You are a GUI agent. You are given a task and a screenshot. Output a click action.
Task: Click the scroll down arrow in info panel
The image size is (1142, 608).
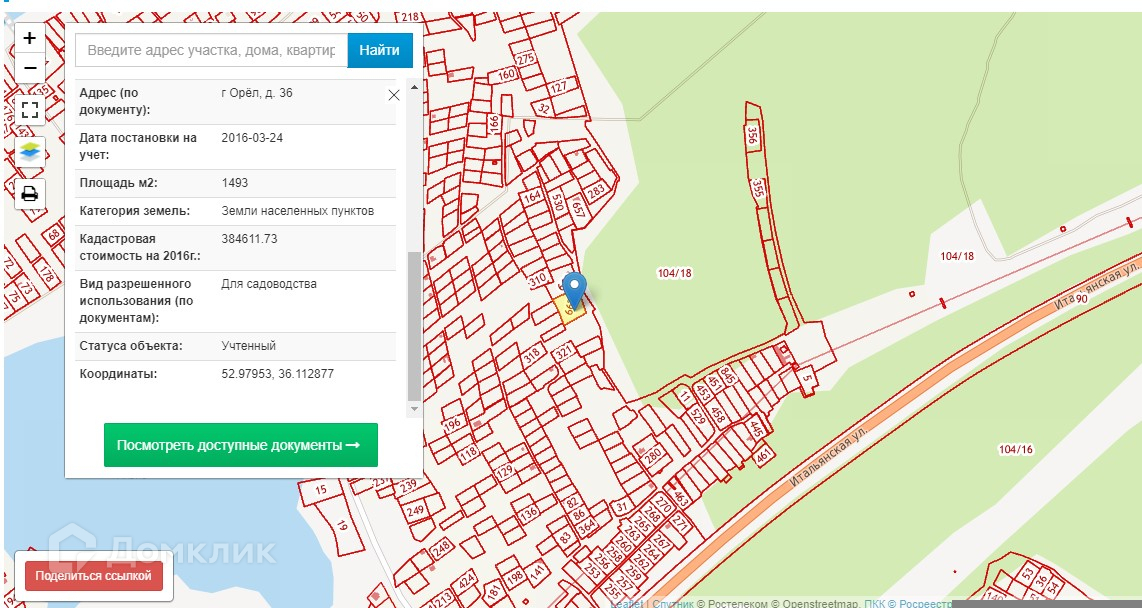point(414,409)
